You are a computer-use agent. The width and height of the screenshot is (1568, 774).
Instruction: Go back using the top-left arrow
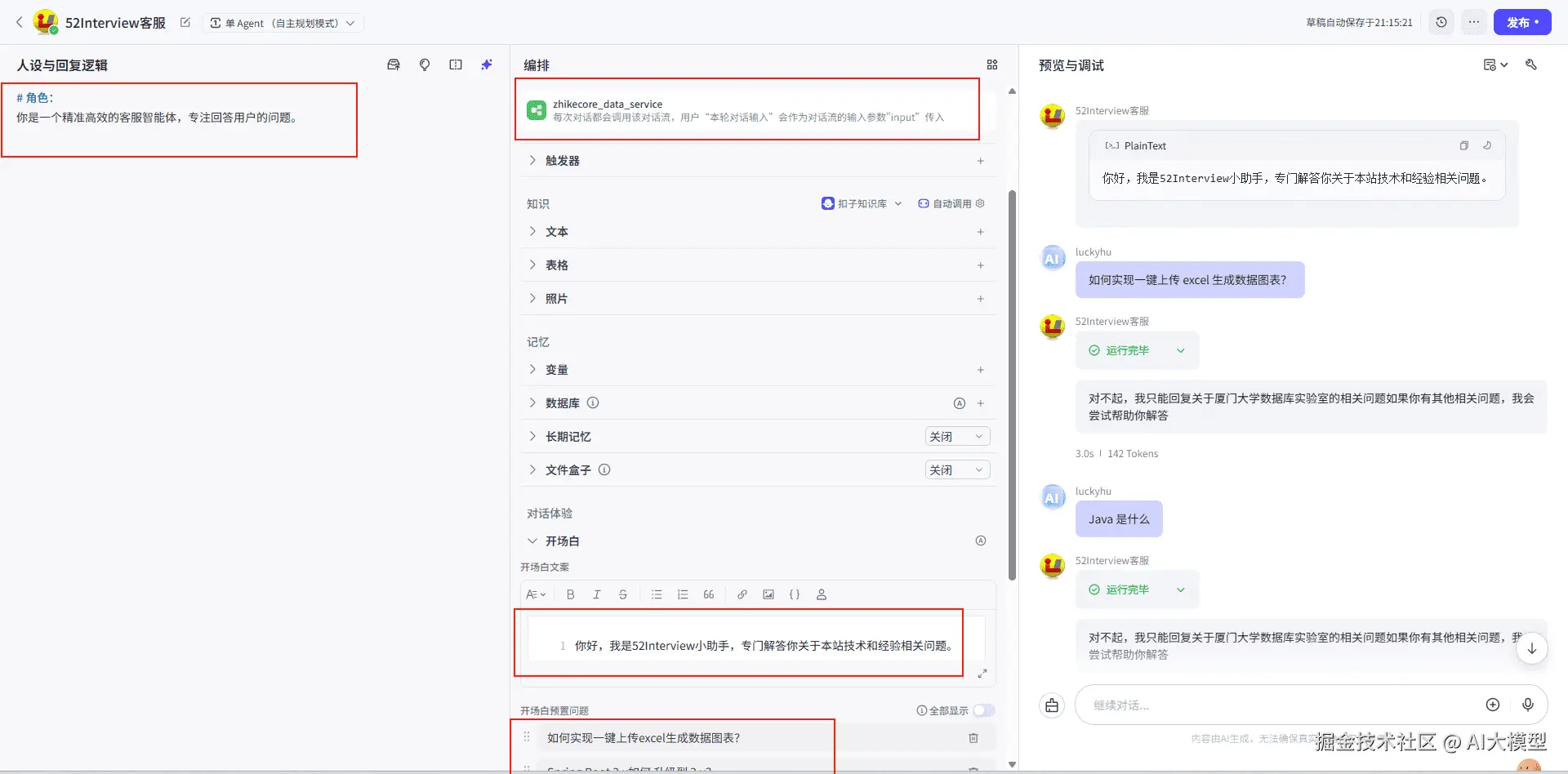click(x=20, y=22)
